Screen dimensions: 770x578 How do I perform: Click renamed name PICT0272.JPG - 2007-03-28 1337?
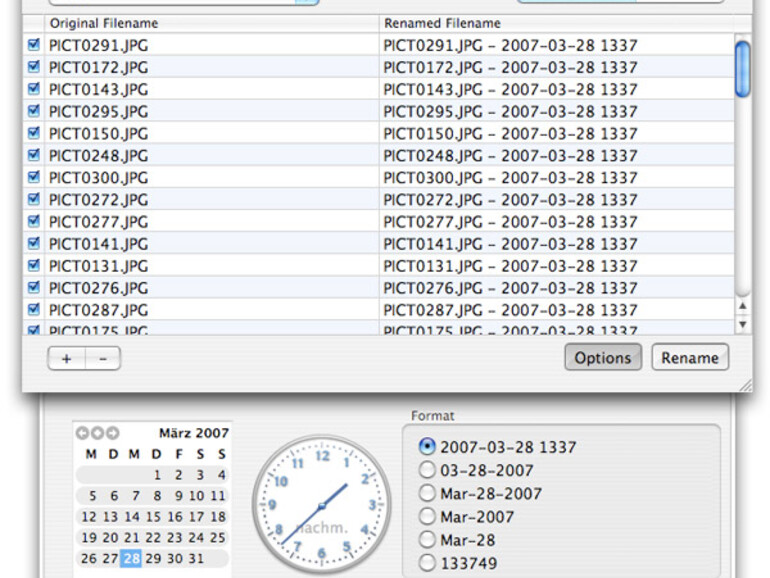[x=510, y=200]
